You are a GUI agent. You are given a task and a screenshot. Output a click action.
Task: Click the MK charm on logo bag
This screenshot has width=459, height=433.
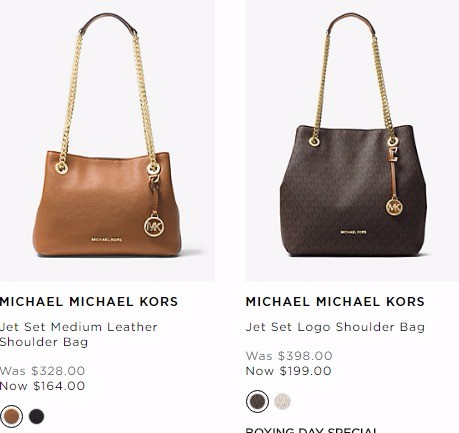pyautogui.click(x=394, y=207)
